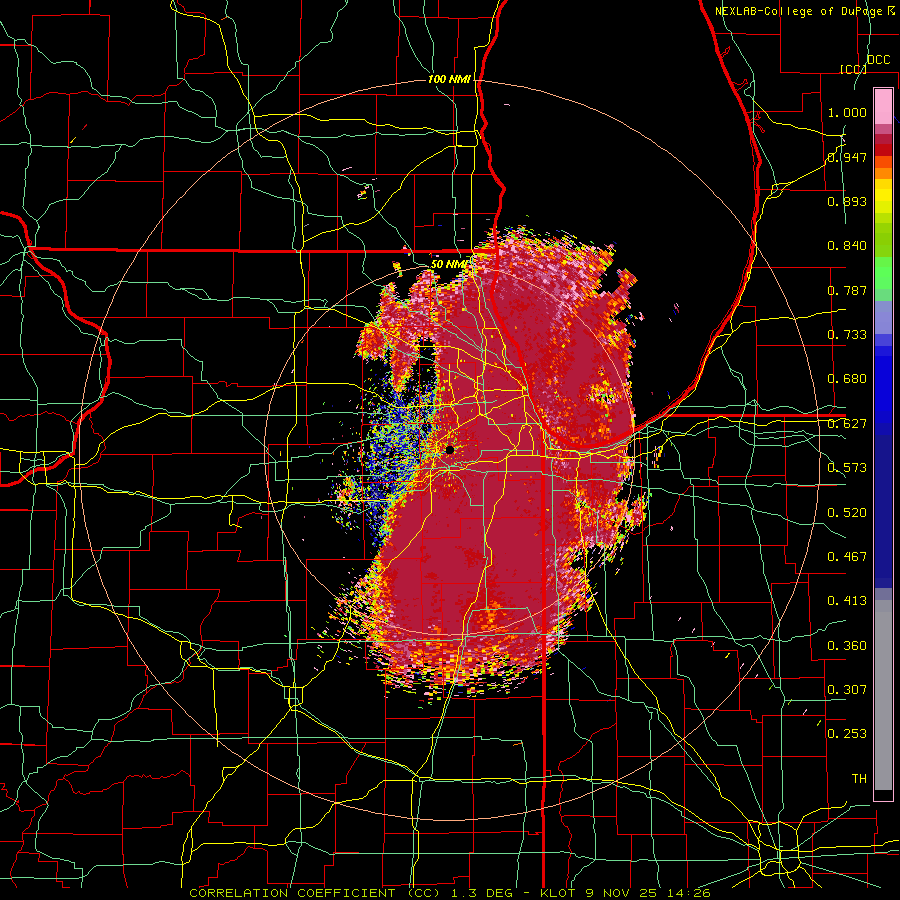Screen dimensions: 900x900
Task: Click the [CC] label by the legend
Action: coord(853,69)
